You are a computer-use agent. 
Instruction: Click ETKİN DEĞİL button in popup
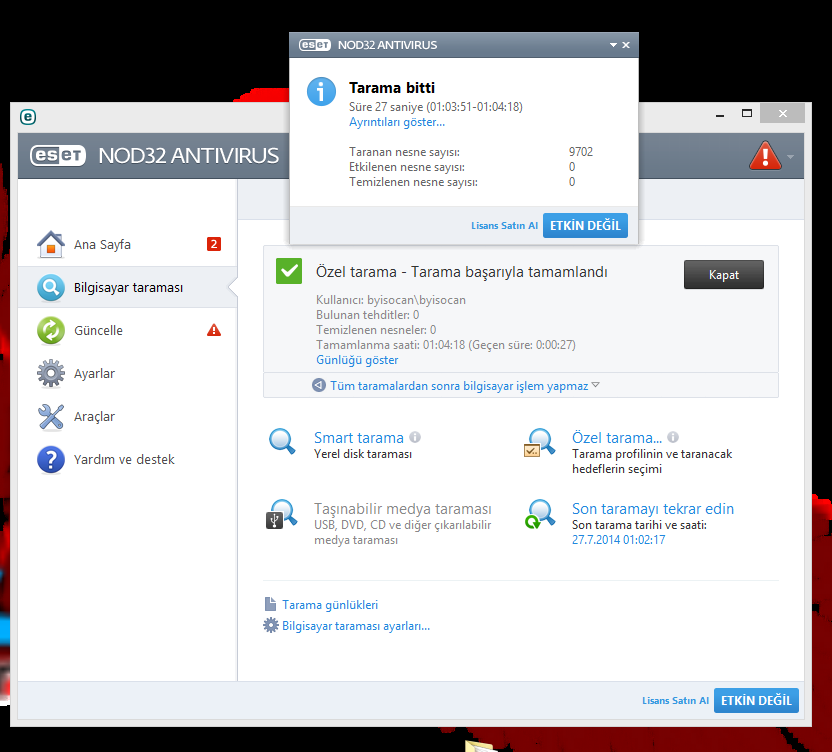coord(585,226)
